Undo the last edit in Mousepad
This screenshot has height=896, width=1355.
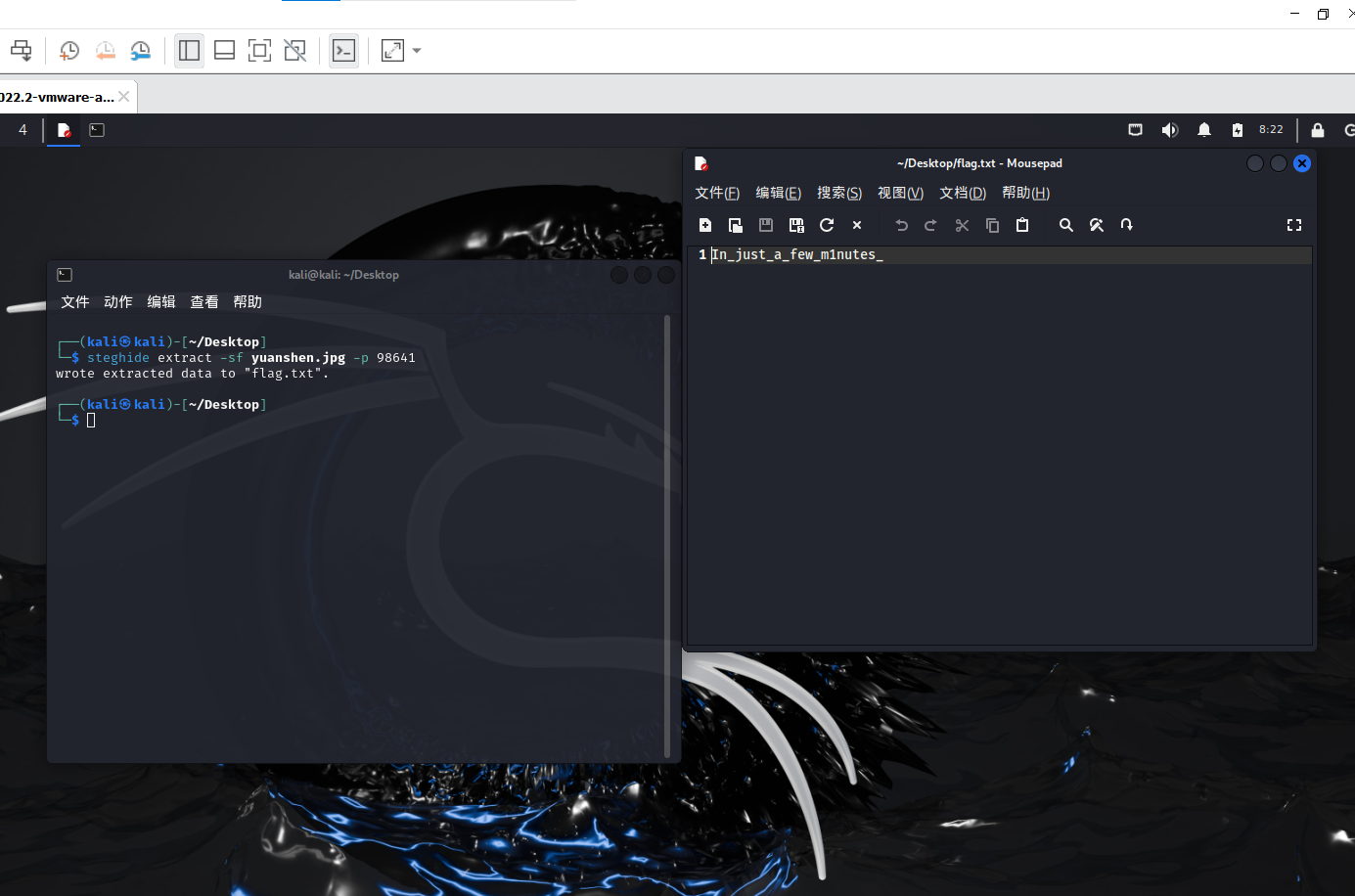click(x=901, y=225)
